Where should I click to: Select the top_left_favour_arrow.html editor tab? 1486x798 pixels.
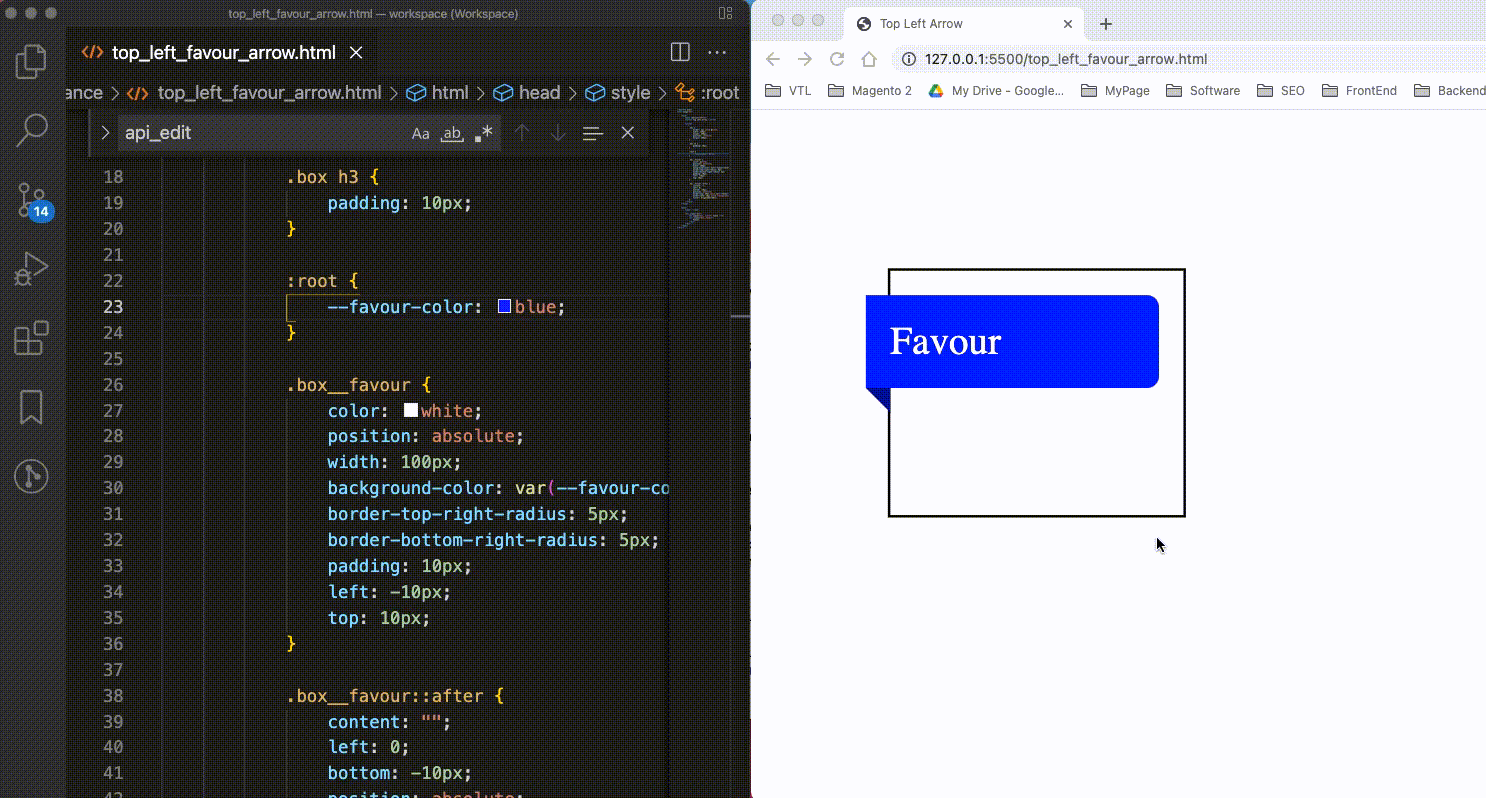[222, 53]
